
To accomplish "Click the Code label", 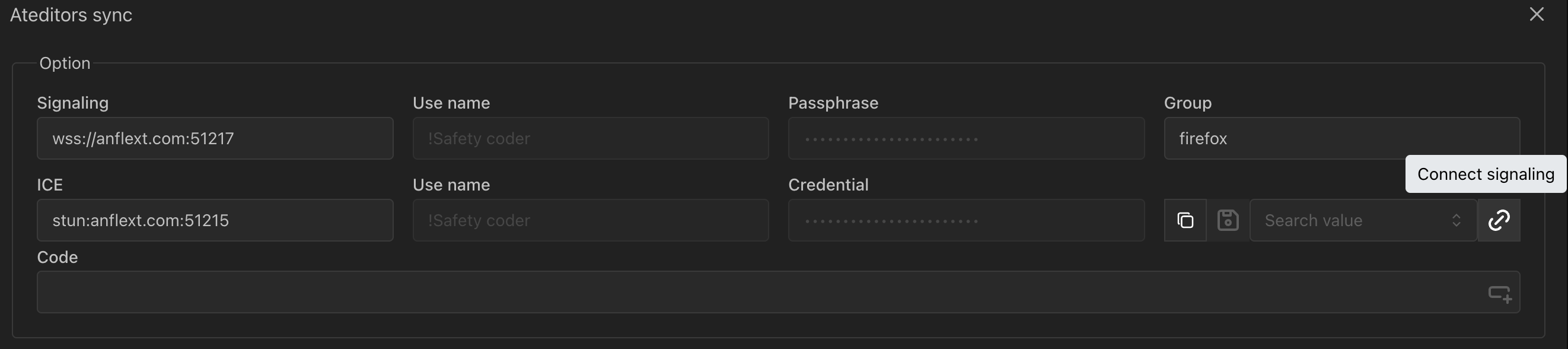I will [57, 257].
